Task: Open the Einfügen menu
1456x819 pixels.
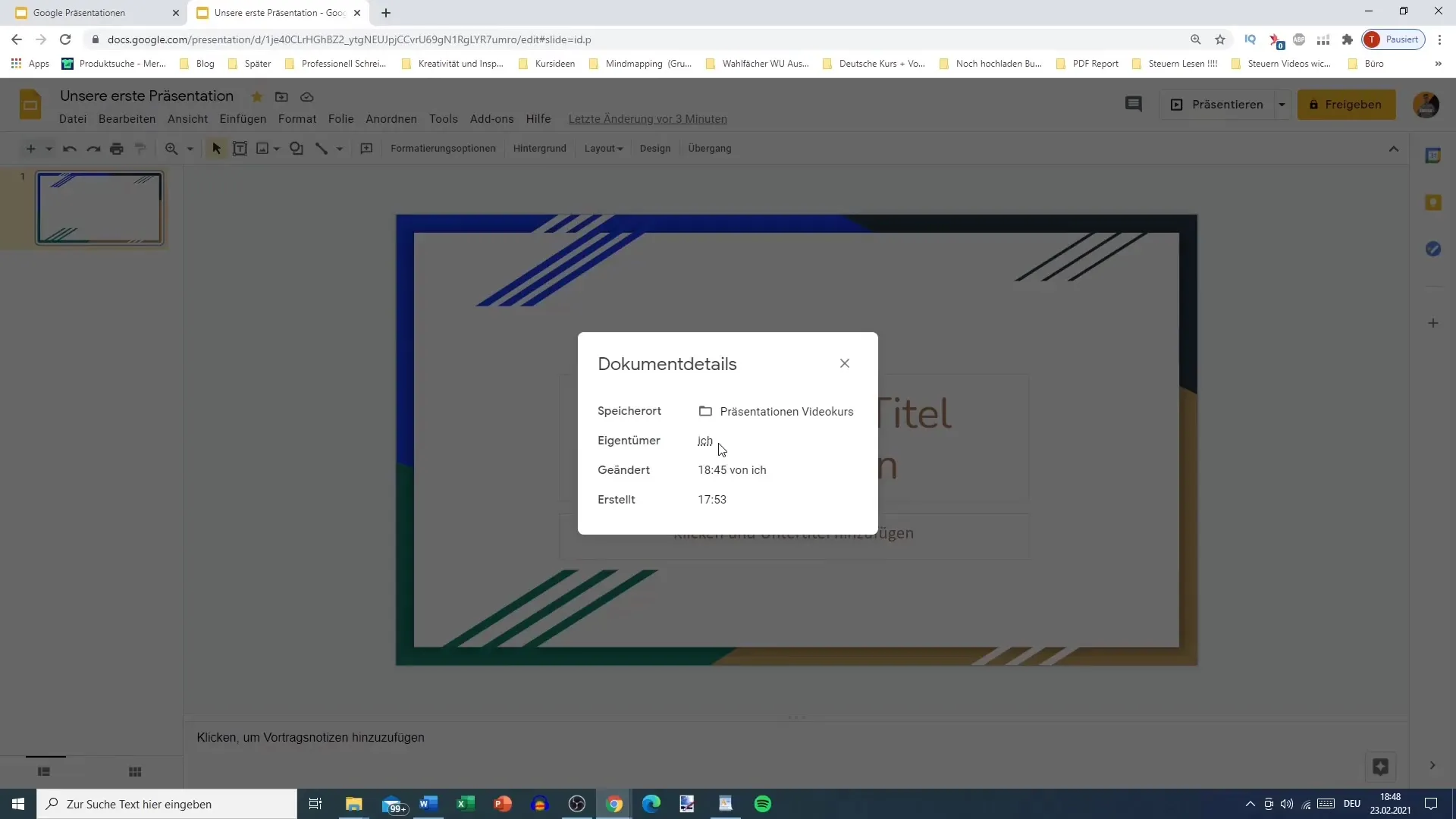Action: click(243, 118)
